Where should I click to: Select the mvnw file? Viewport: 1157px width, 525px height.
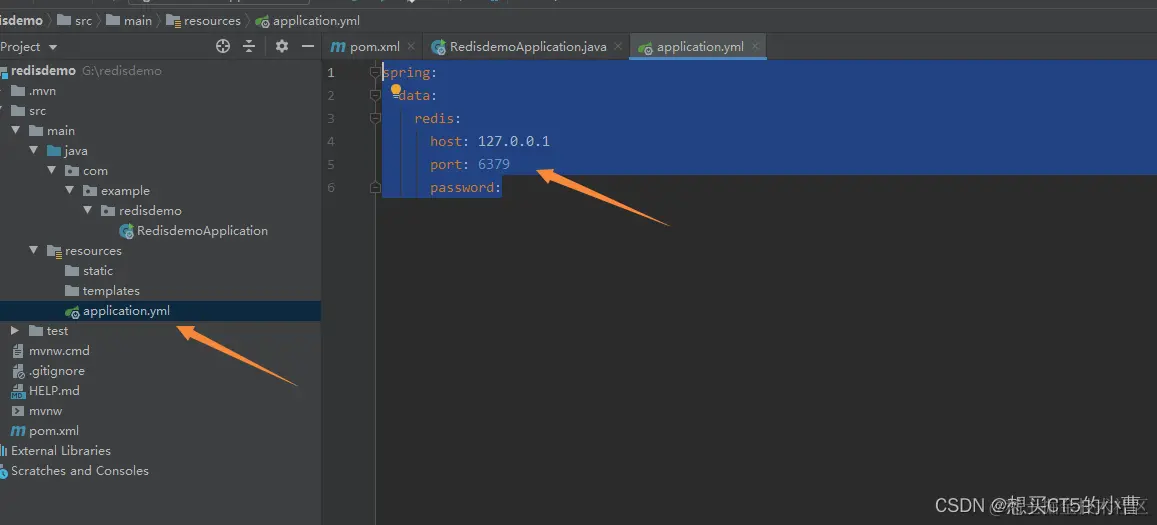46,411
